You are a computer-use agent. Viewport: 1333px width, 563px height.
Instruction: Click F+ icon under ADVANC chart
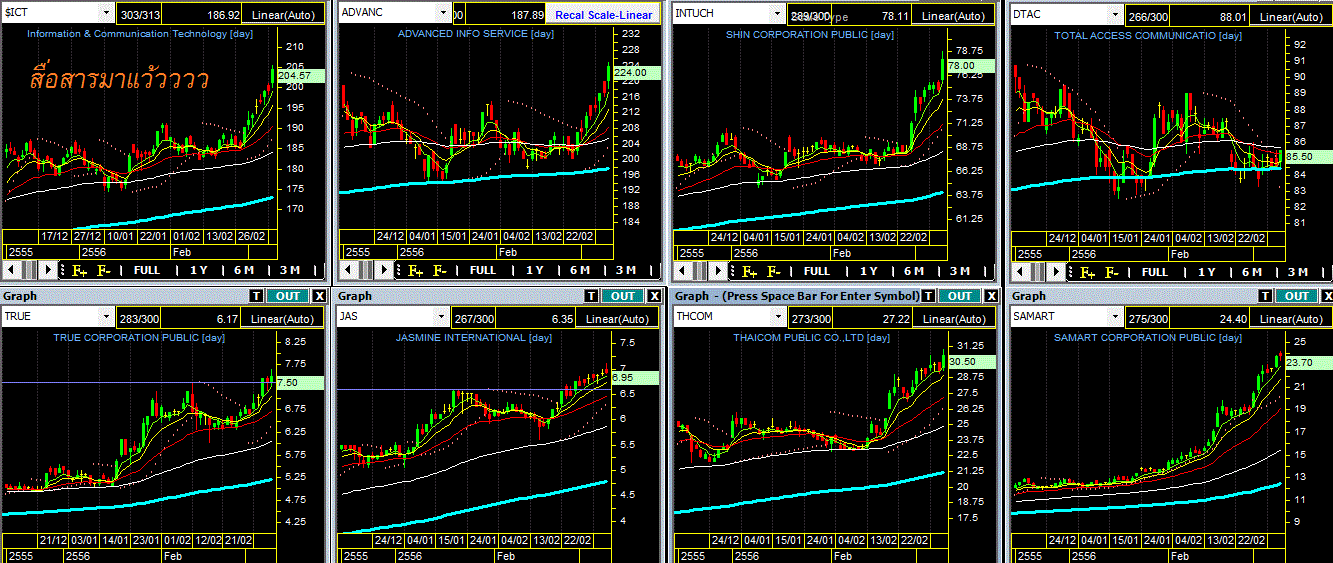click(x=414, y=270)
